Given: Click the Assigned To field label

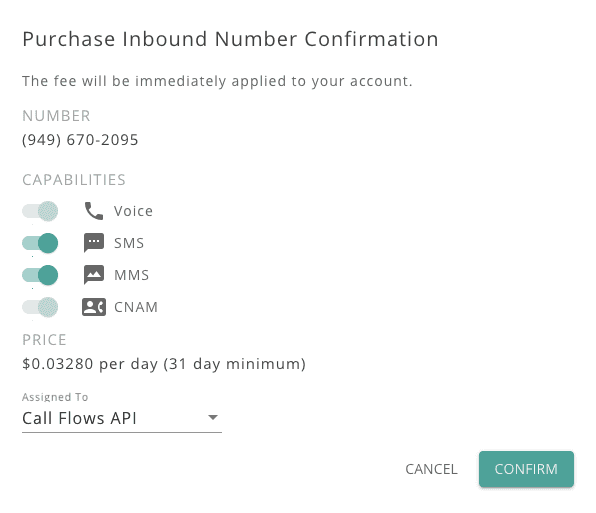Looking at the screenshot, I should pos(55,397).
